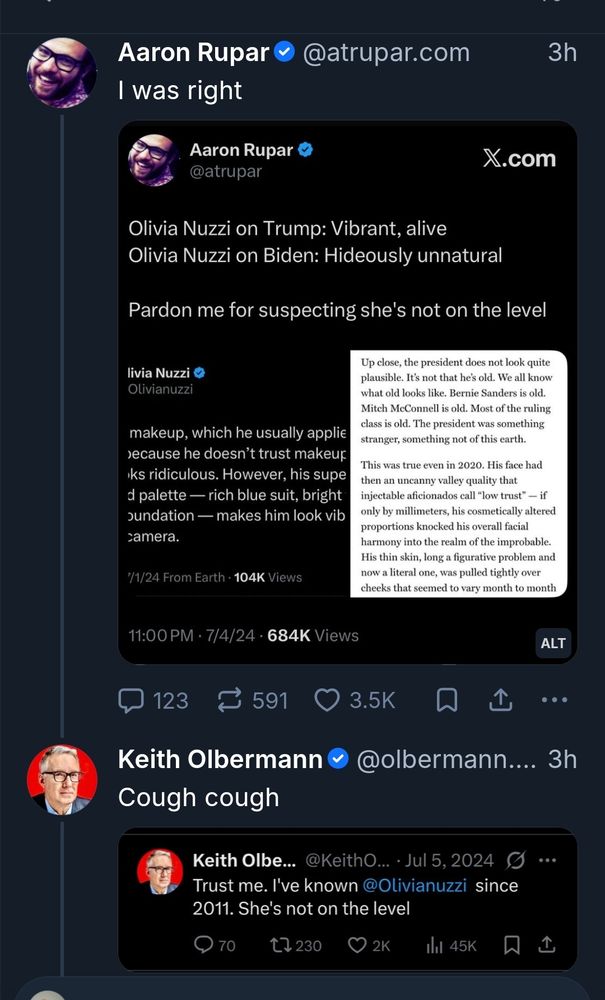Bookmark Aaron Rupar's post

point(445,701)
